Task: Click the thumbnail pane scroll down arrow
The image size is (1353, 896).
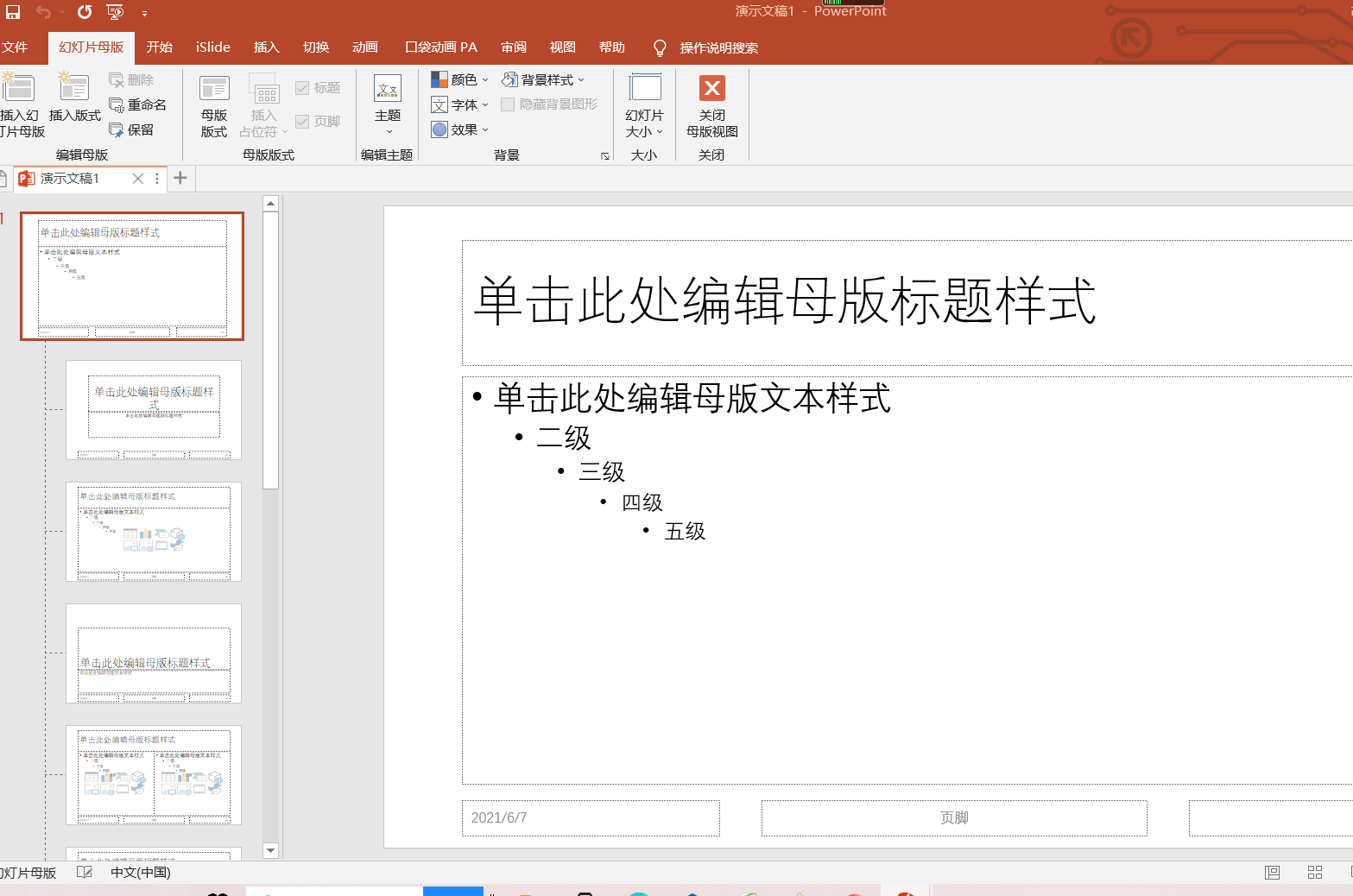Action: pyautogui.click(x=270, y=850)
